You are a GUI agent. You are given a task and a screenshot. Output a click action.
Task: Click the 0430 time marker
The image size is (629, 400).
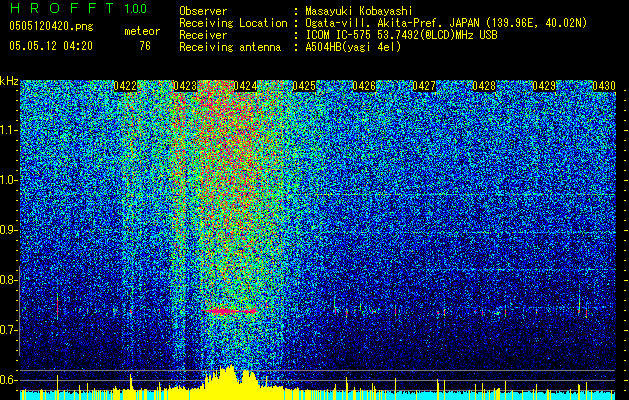pyautogui.click(x=604, y=86)
